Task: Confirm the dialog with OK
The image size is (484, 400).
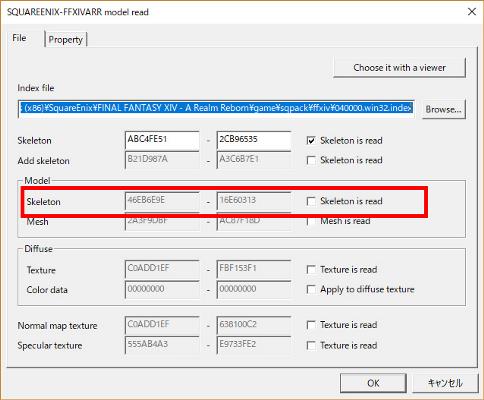Action: 373,383
